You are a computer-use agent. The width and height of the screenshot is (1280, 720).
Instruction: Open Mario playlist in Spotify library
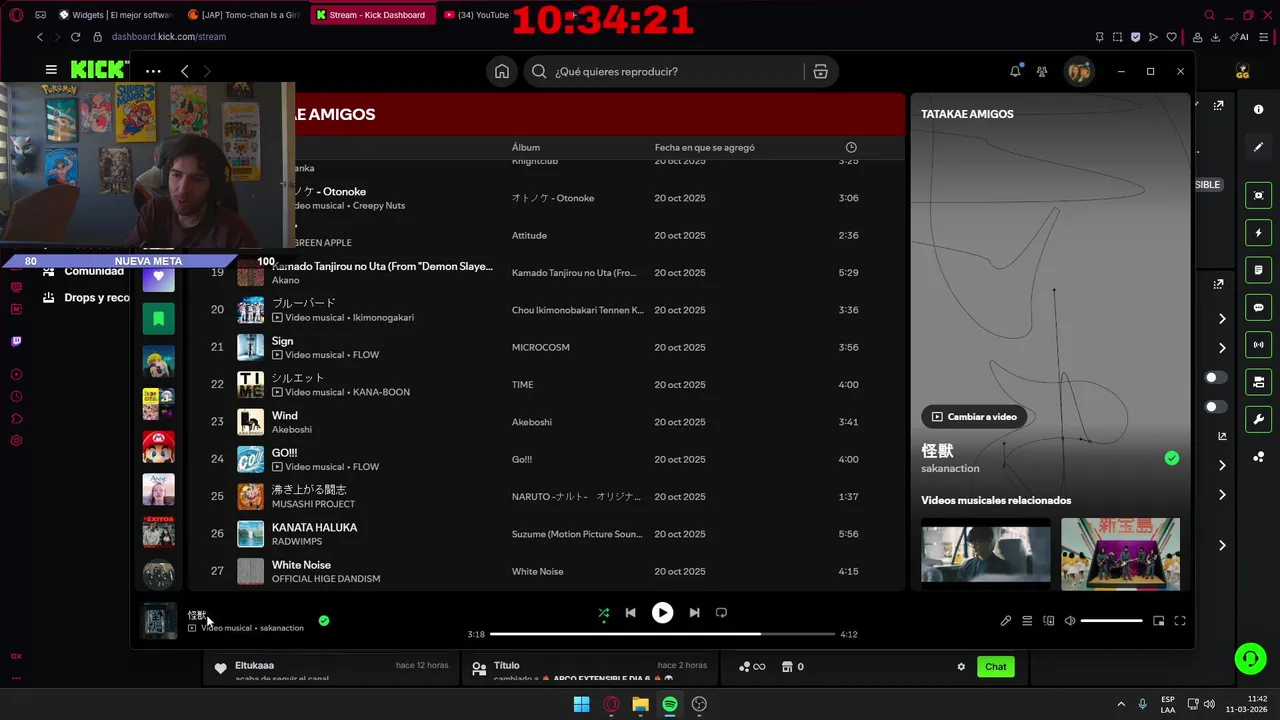158,447
